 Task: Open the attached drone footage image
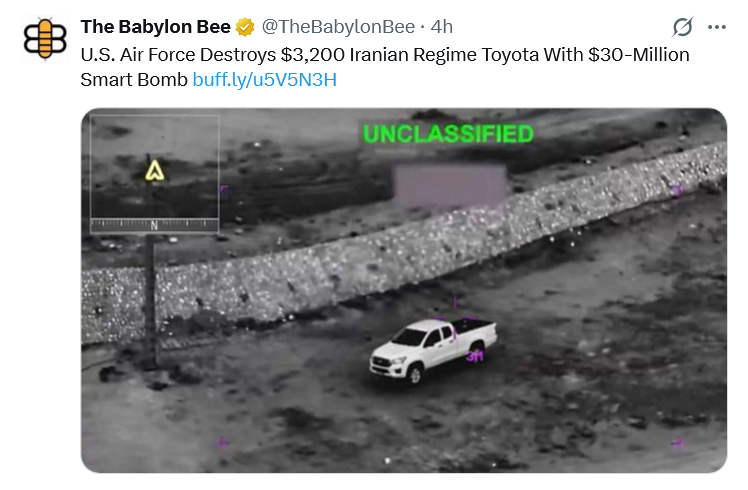click(404, 291)
